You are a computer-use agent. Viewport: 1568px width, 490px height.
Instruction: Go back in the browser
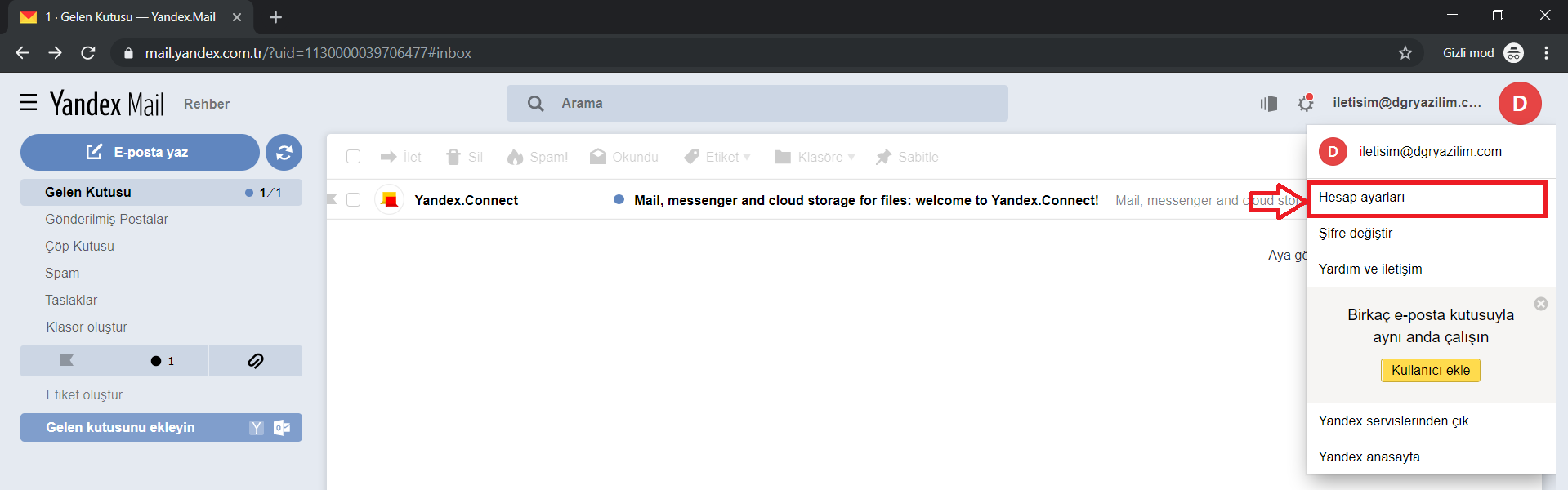point(22,53)
